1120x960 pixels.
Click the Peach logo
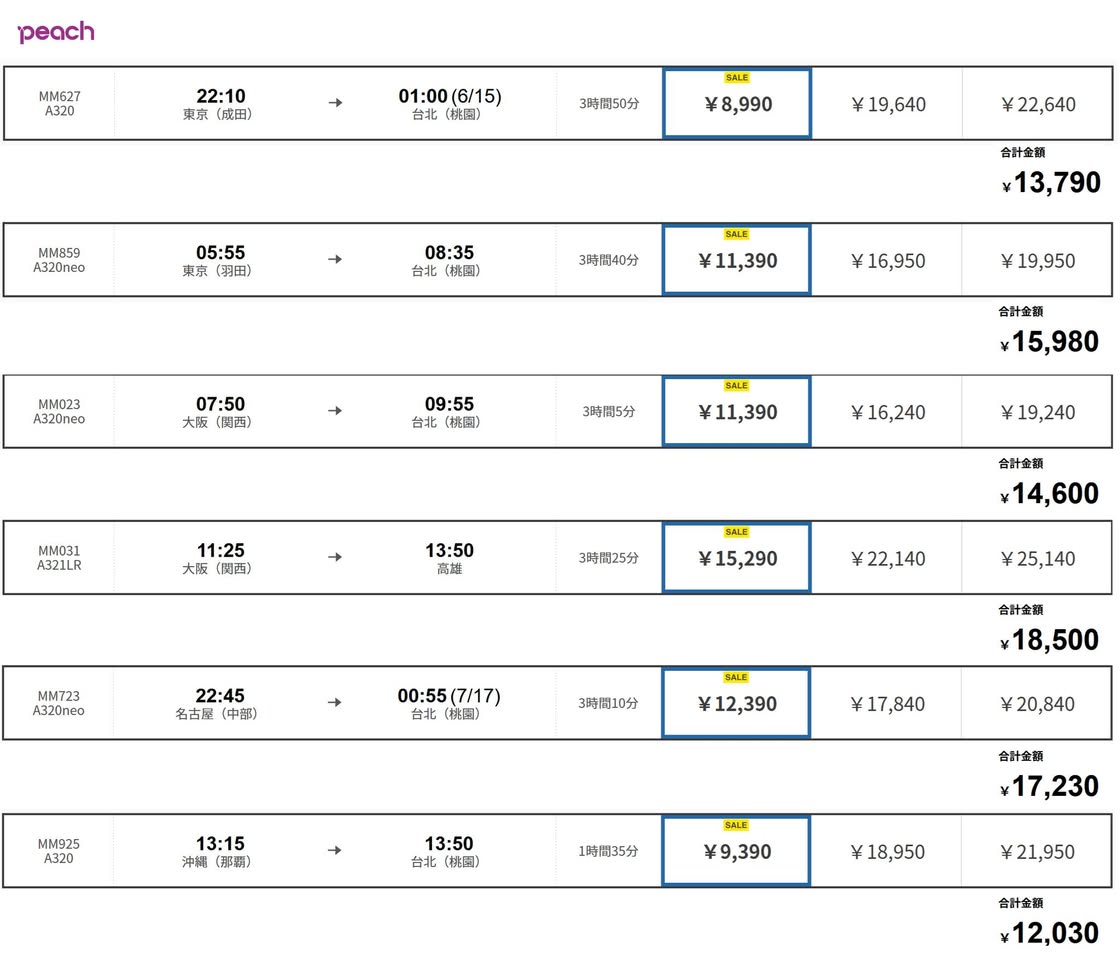point(56,32)
